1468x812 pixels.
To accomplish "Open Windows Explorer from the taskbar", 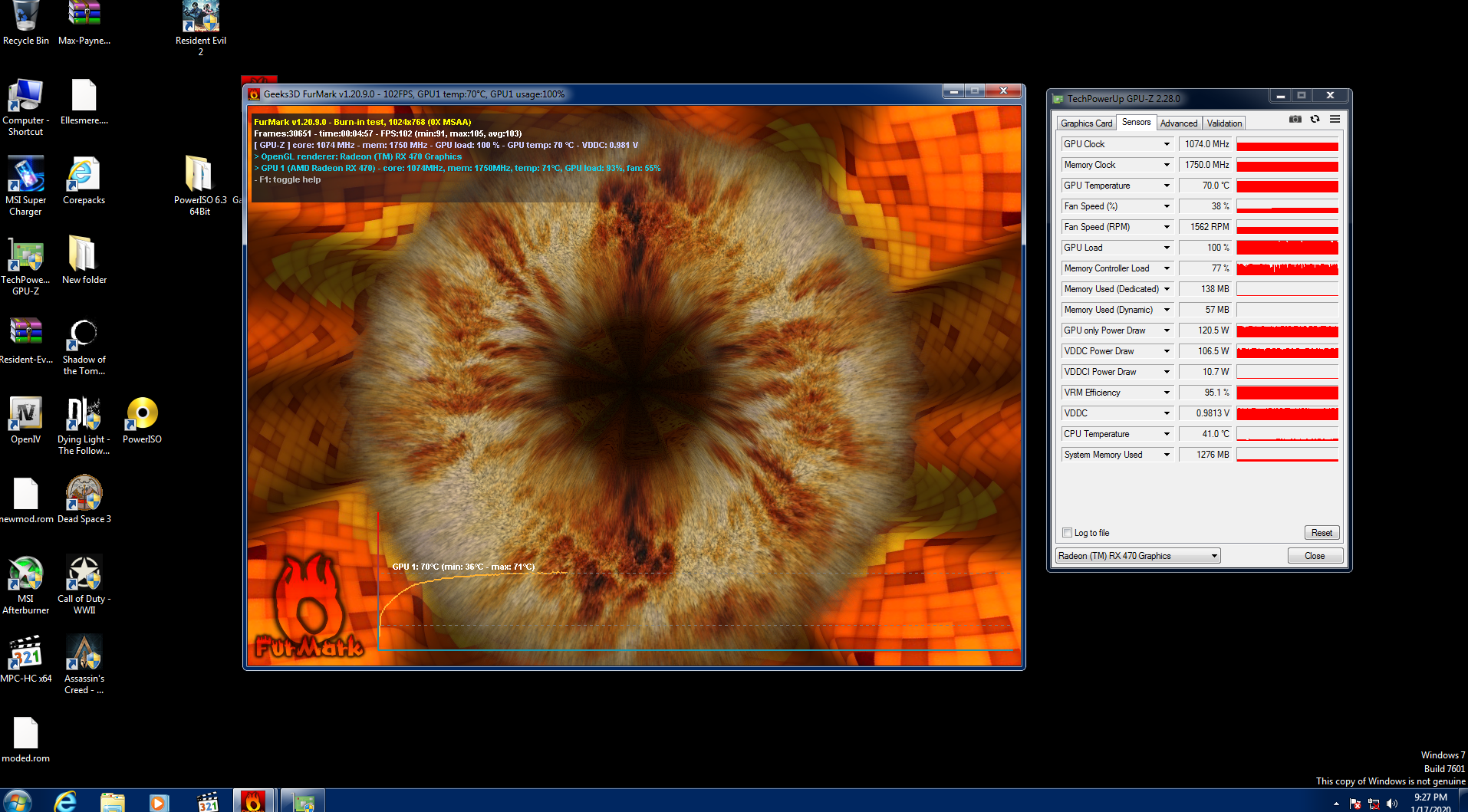I will point(112,801).
